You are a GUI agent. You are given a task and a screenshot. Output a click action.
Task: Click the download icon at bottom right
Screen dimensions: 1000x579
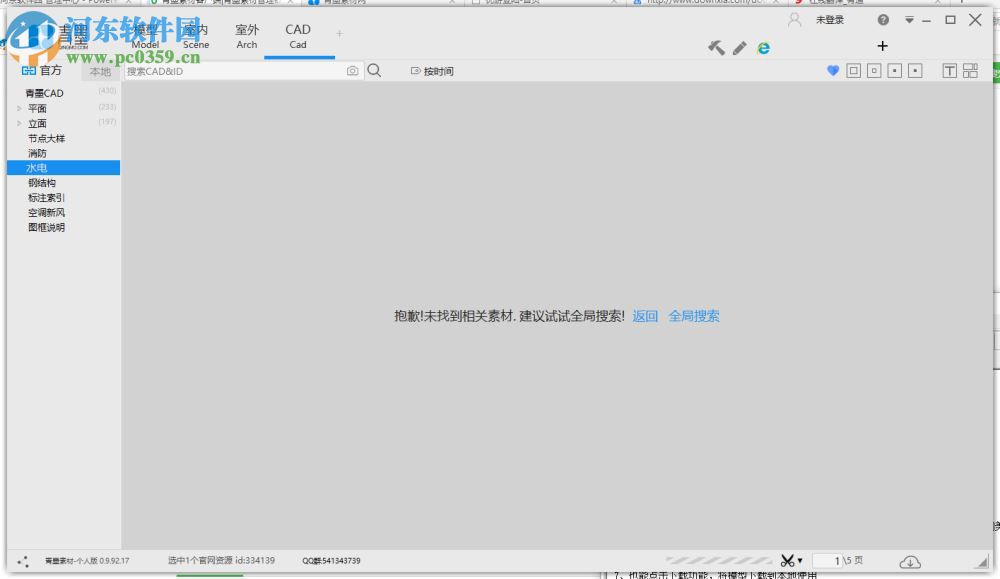click(910, 561)
